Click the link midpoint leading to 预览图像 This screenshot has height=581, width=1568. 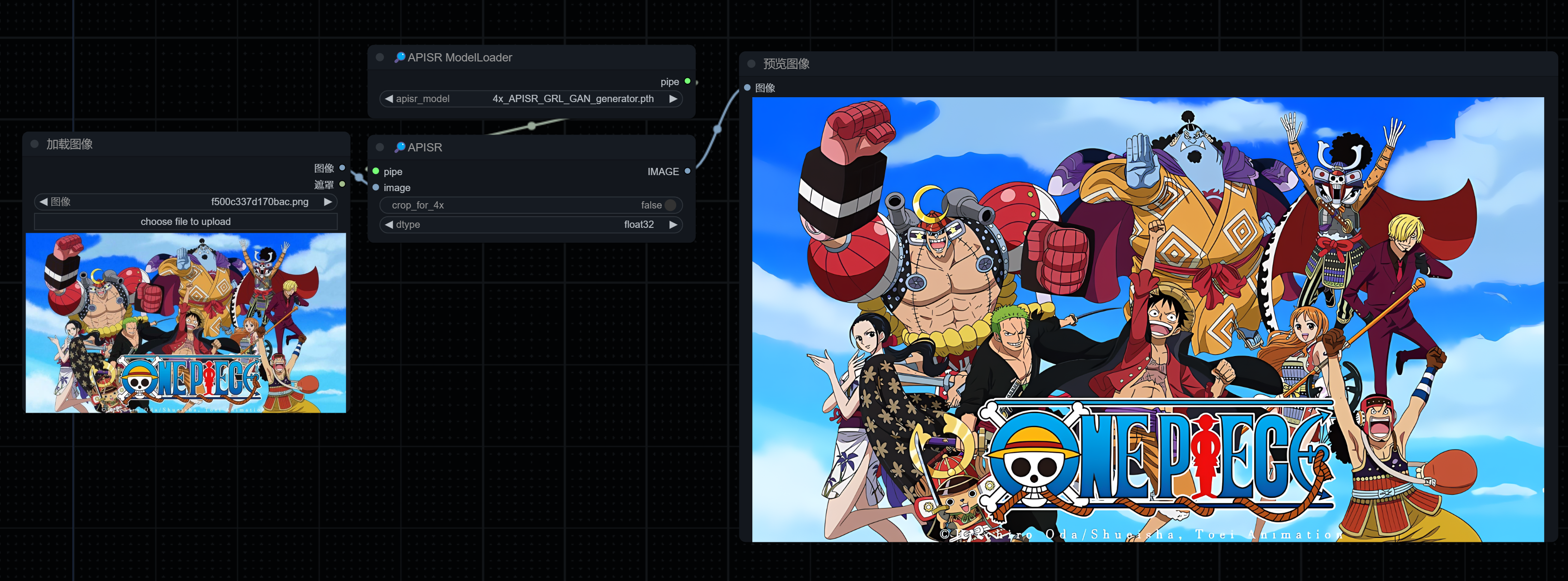coord(717,129)
